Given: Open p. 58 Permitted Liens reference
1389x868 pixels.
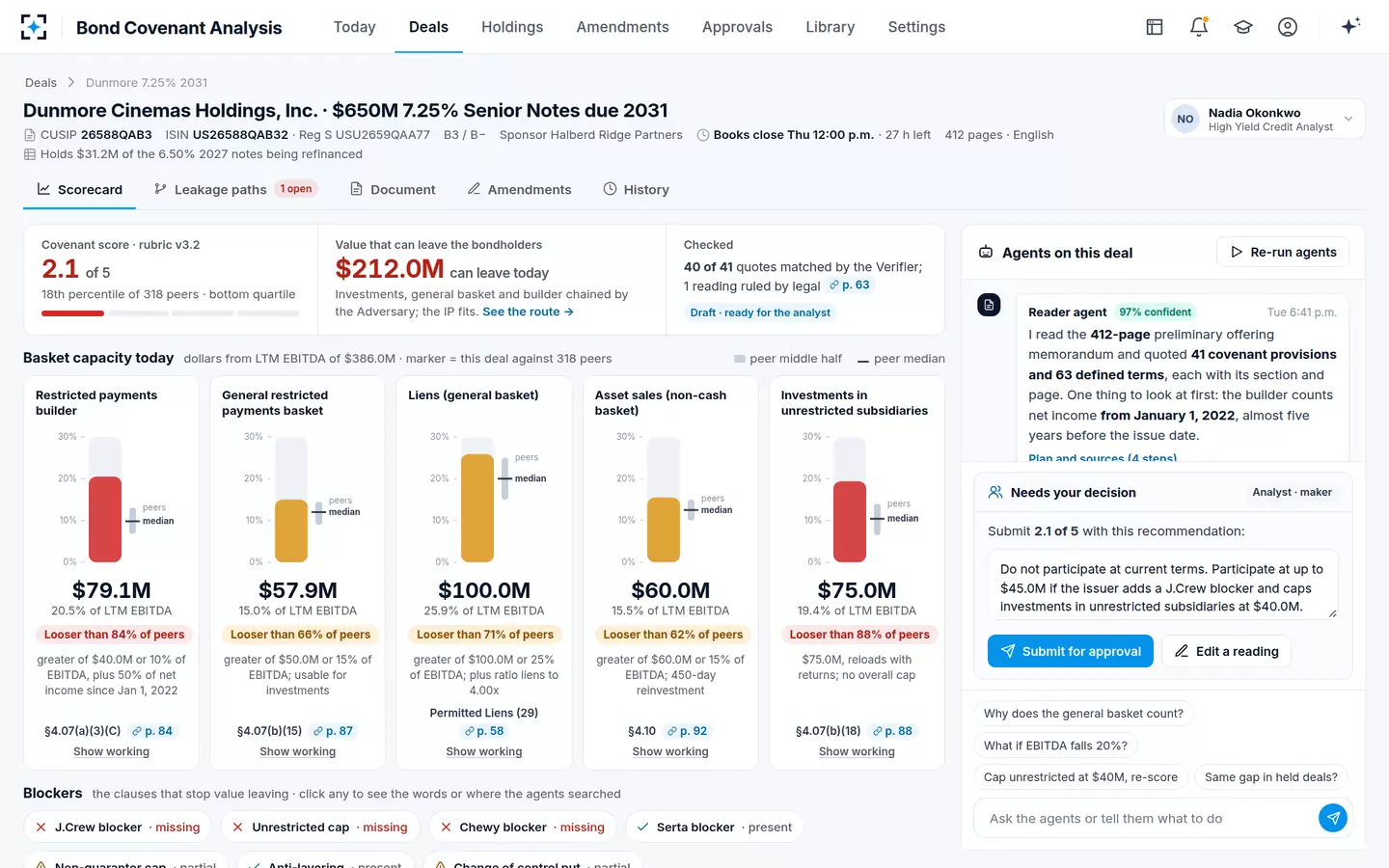Looking at the screenshot, I should pyautogui.click(x=484, y=731).
